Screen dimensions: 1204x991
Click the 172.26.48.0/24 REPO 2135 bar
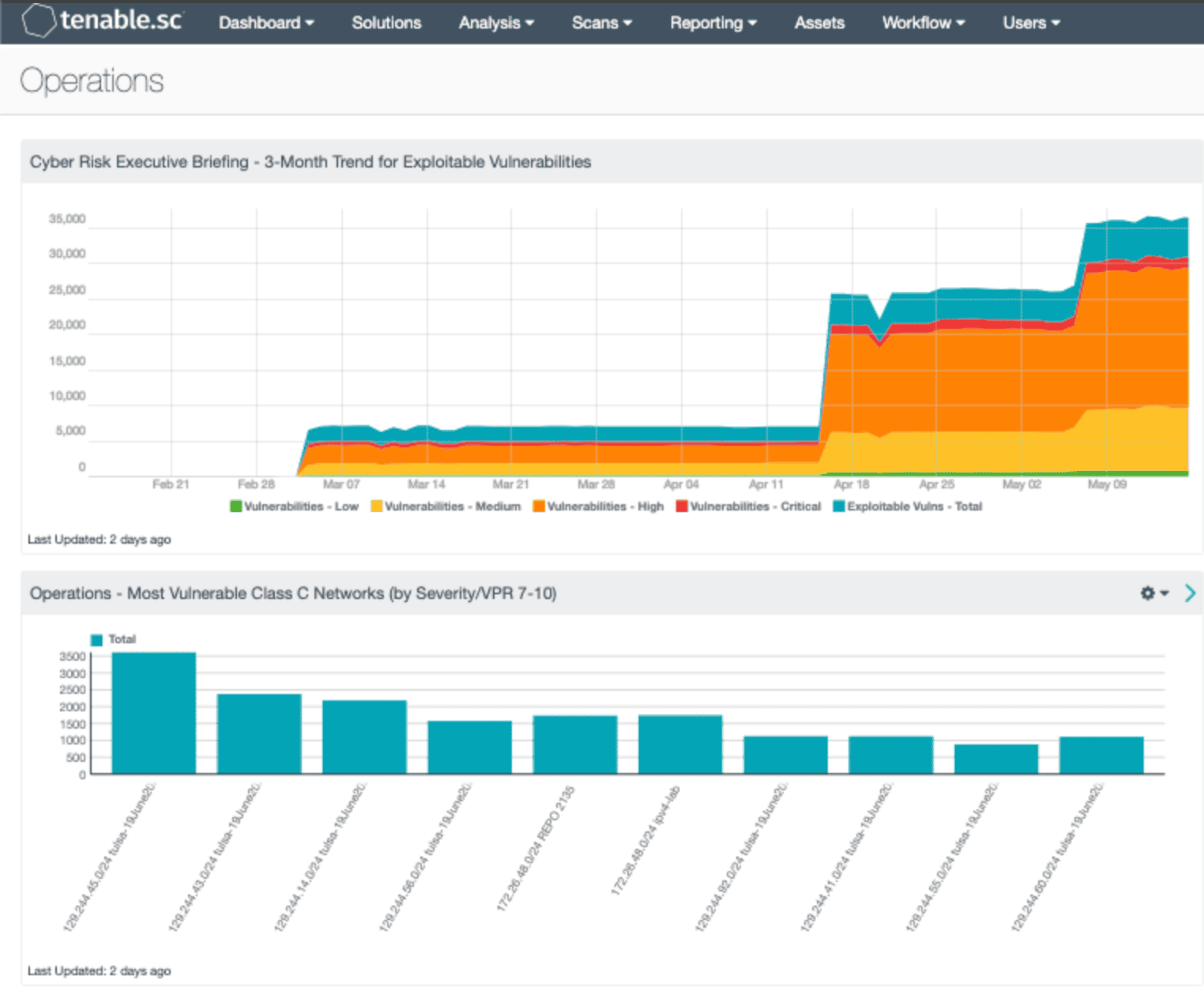click(575, 744)
